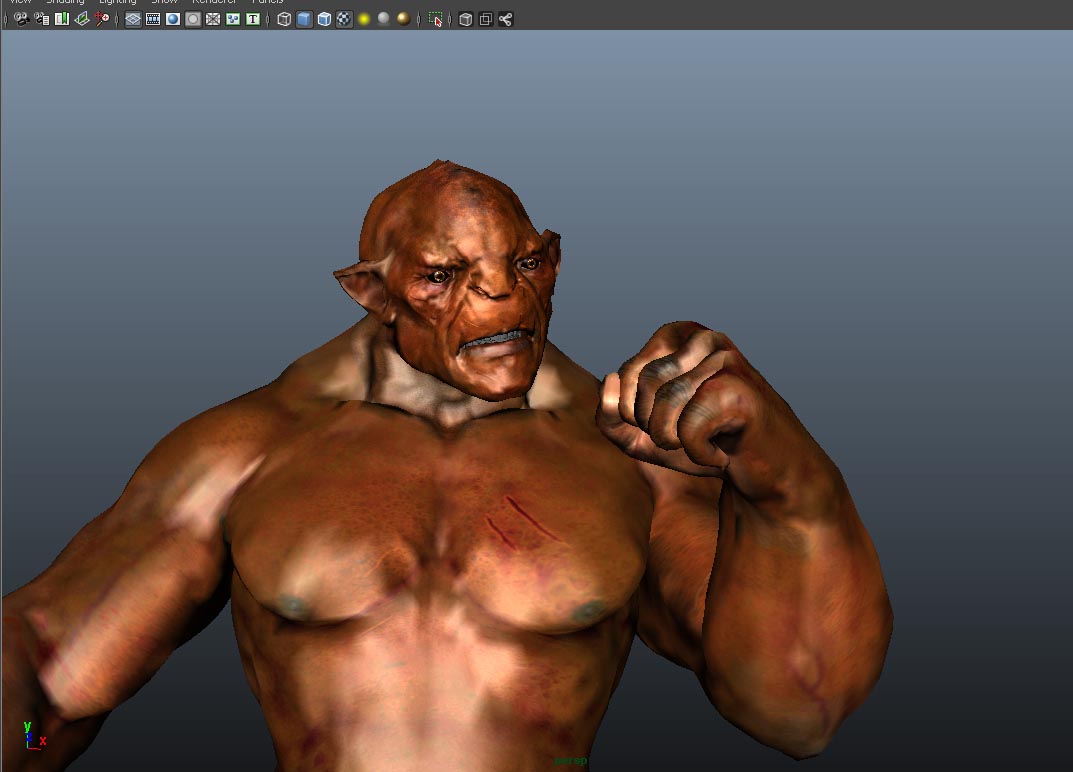Open the Renderer panel menu
This screenshot has width=1073, height=772.
click(x=214, y=2)
